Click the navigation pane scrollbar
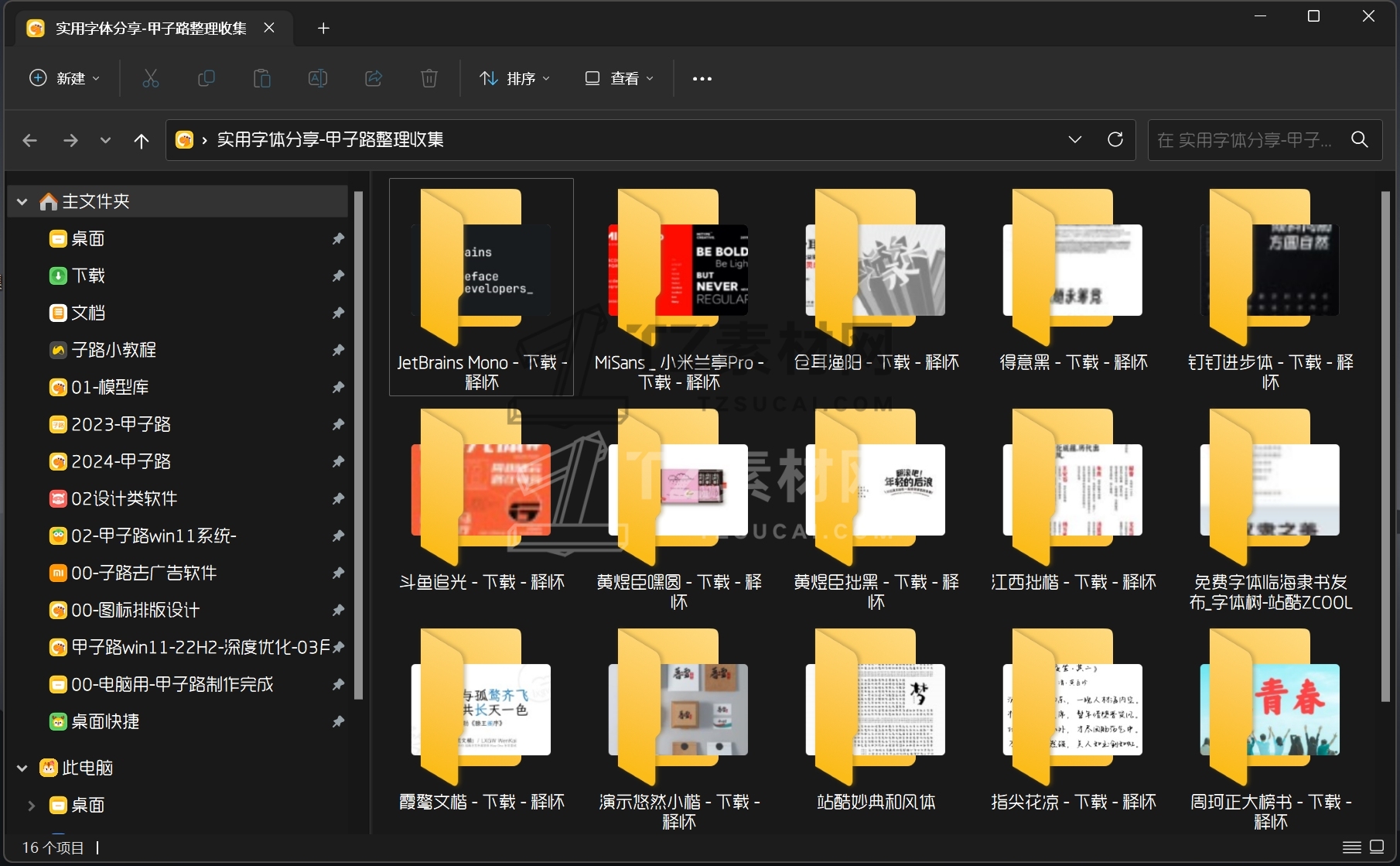 (x=358, y=445)
